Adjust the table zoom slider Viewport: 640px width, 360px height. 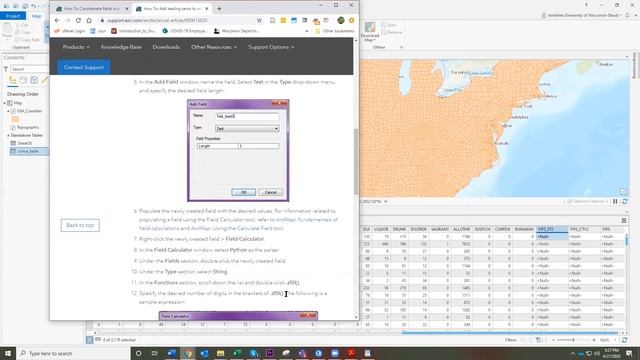tap(573, 340)
